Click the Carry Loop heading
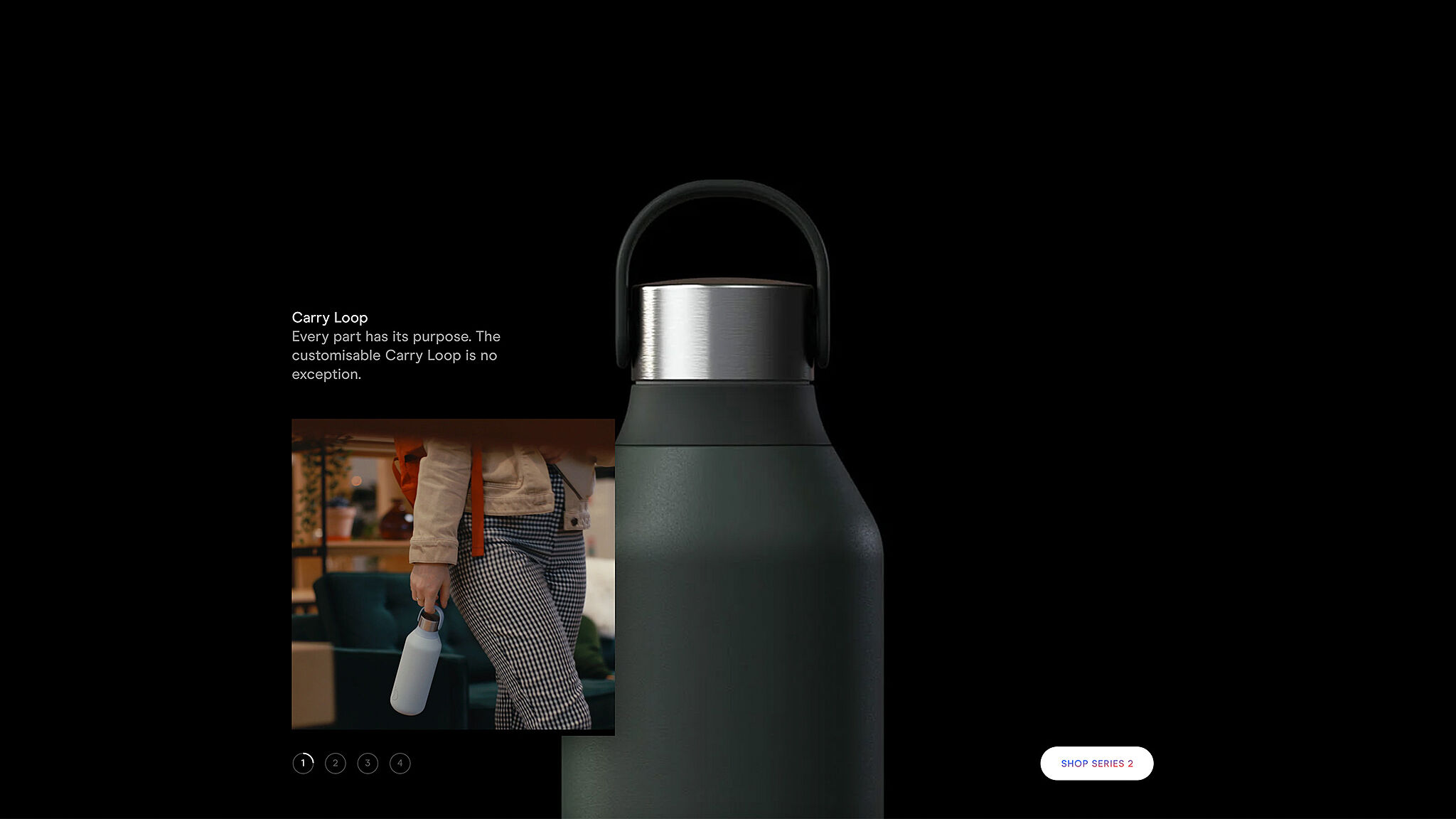Viewport: 1456px width, 819px height. pos(330,318)
